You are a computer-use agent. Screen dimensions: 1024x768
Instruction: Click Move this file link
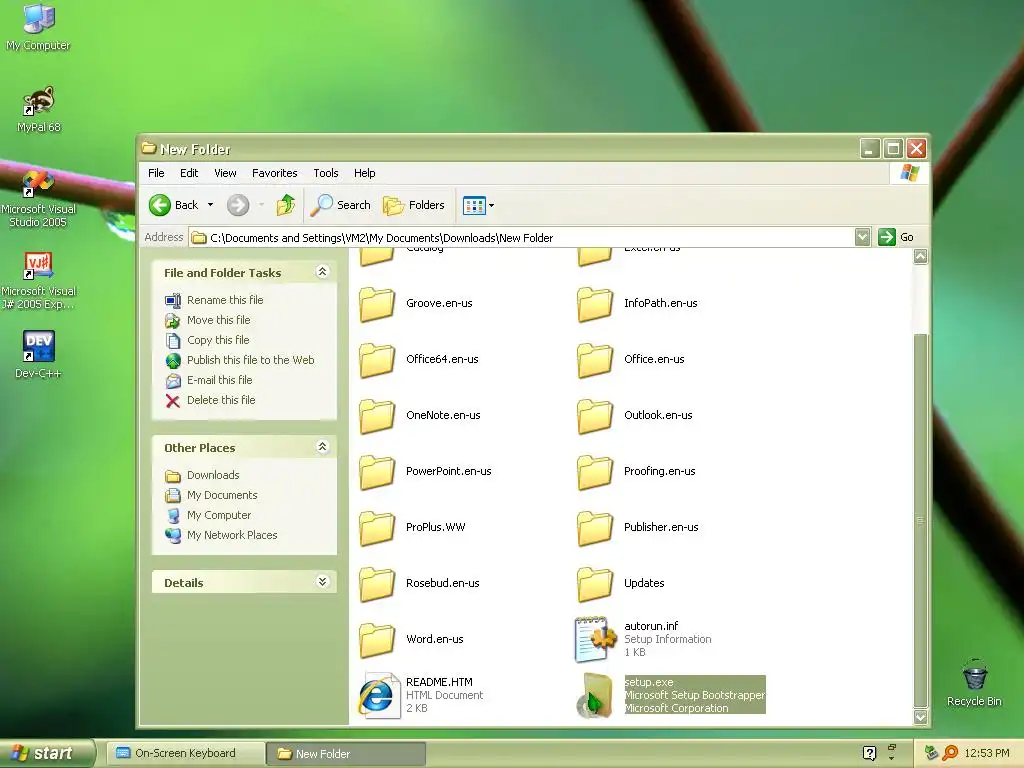[218, 320]
